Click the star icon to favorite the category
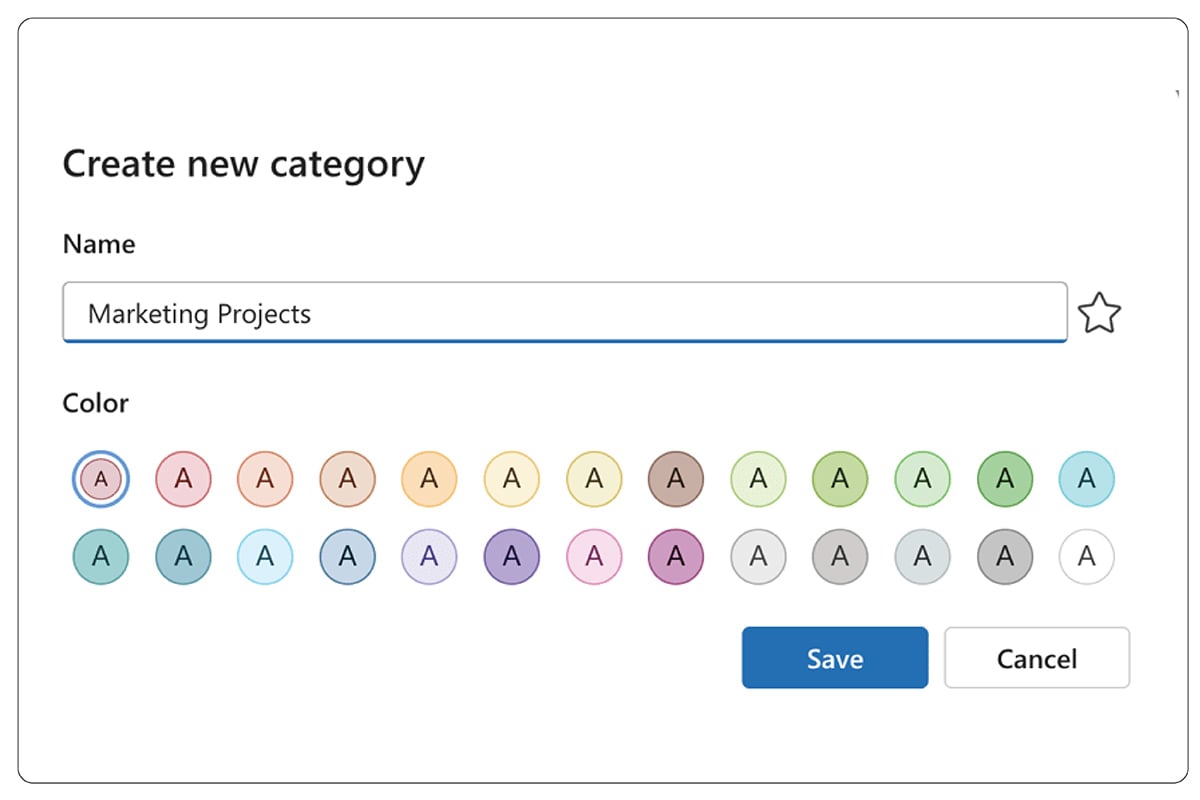Screen dimensions: 1200x800 pos(1100,313)
